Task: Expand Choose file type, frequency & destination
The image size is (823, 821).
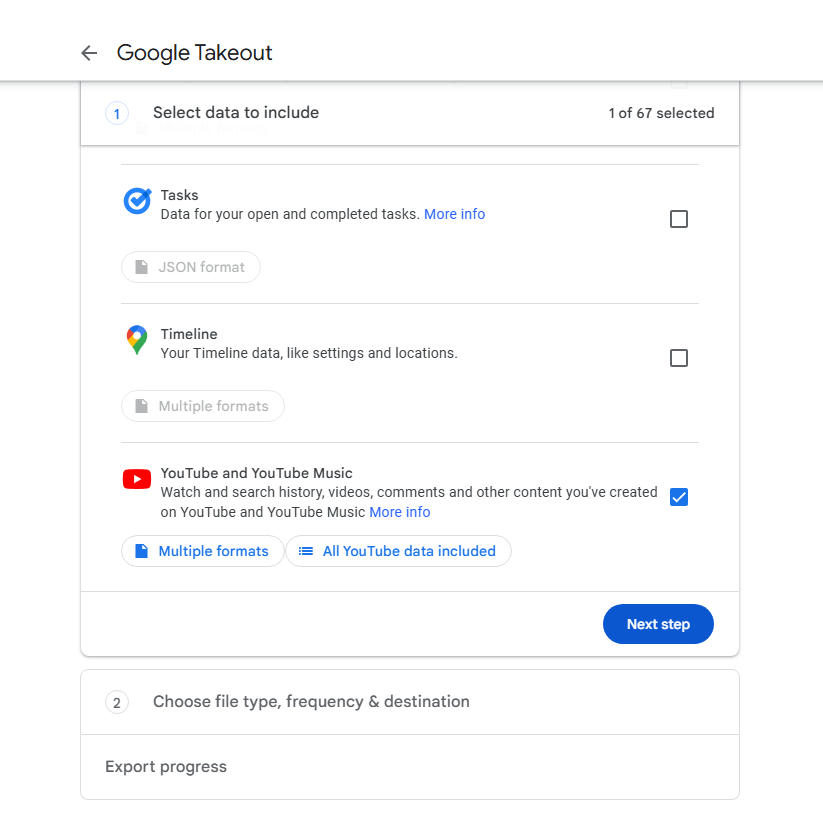Action: point(410,702)
